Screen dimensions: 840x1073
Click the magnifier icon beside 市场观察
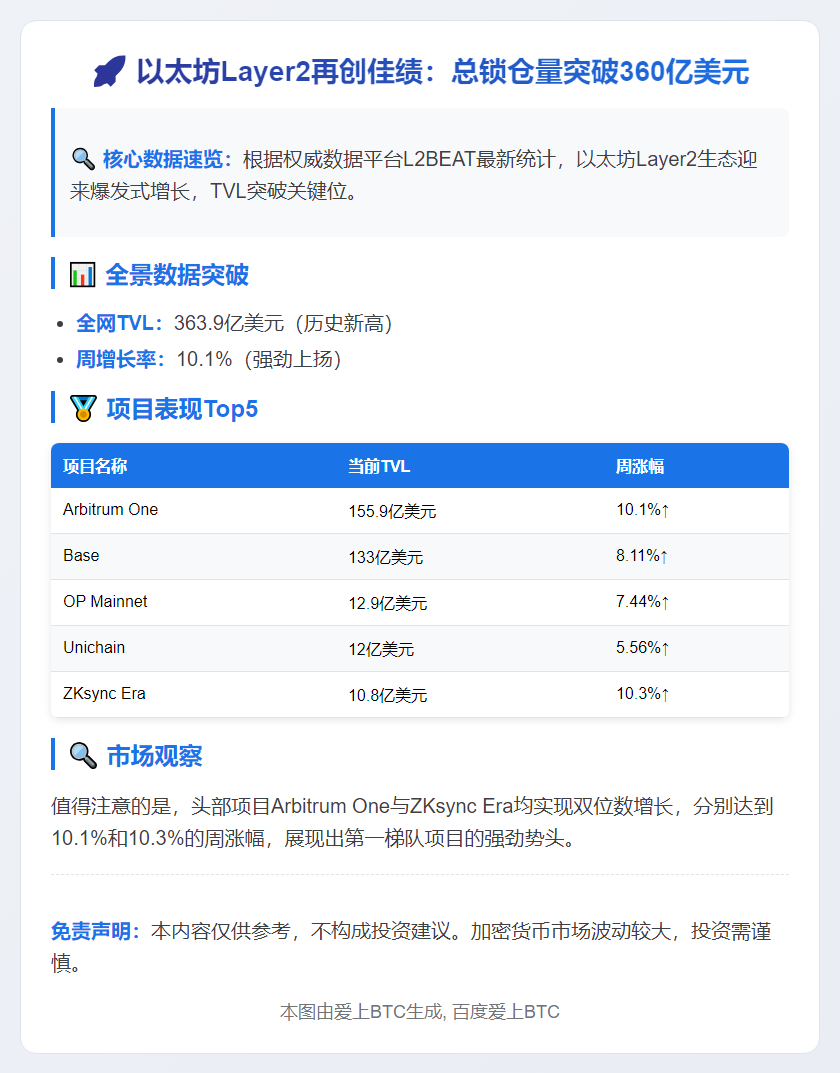(83, 755)
